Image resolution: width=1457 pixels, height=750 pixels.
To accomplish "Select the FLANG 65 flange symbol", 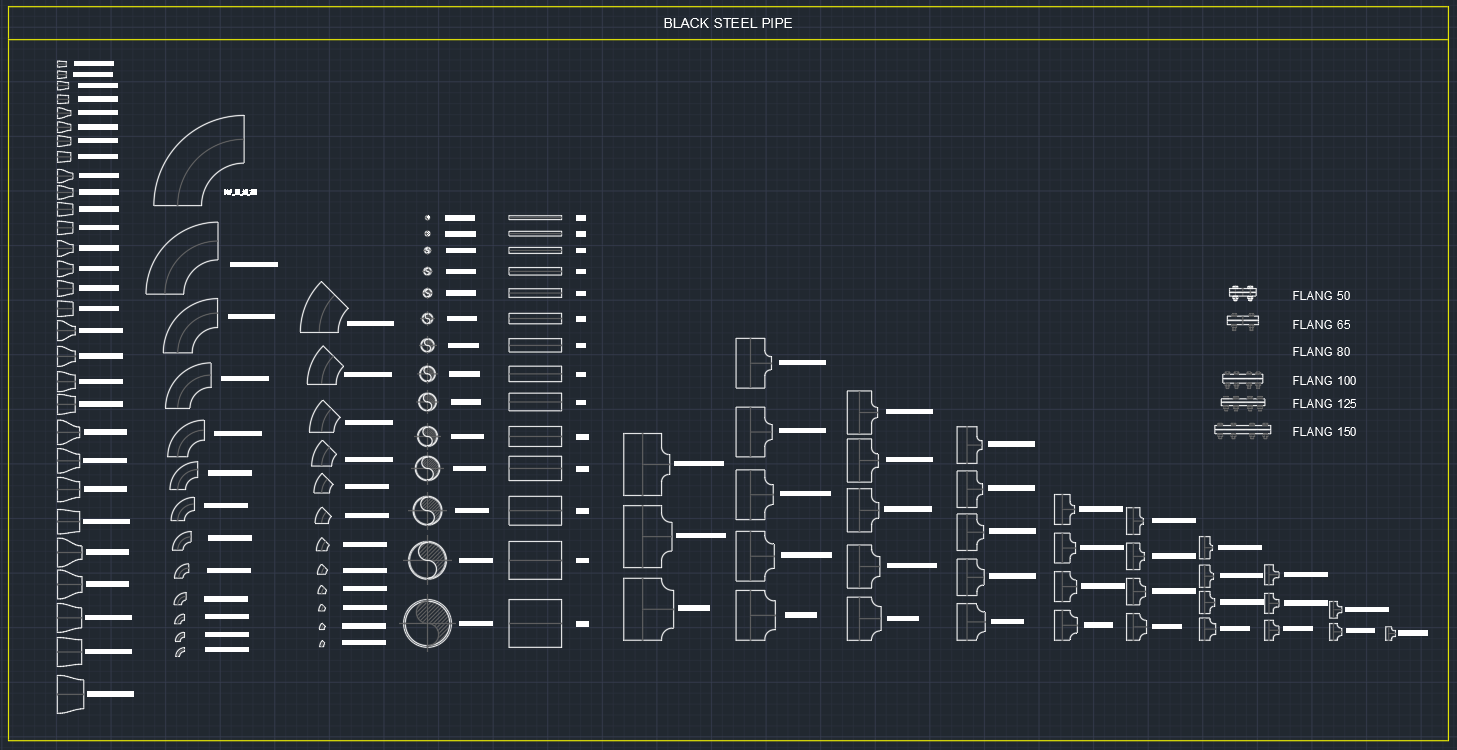I will 1243,322.
